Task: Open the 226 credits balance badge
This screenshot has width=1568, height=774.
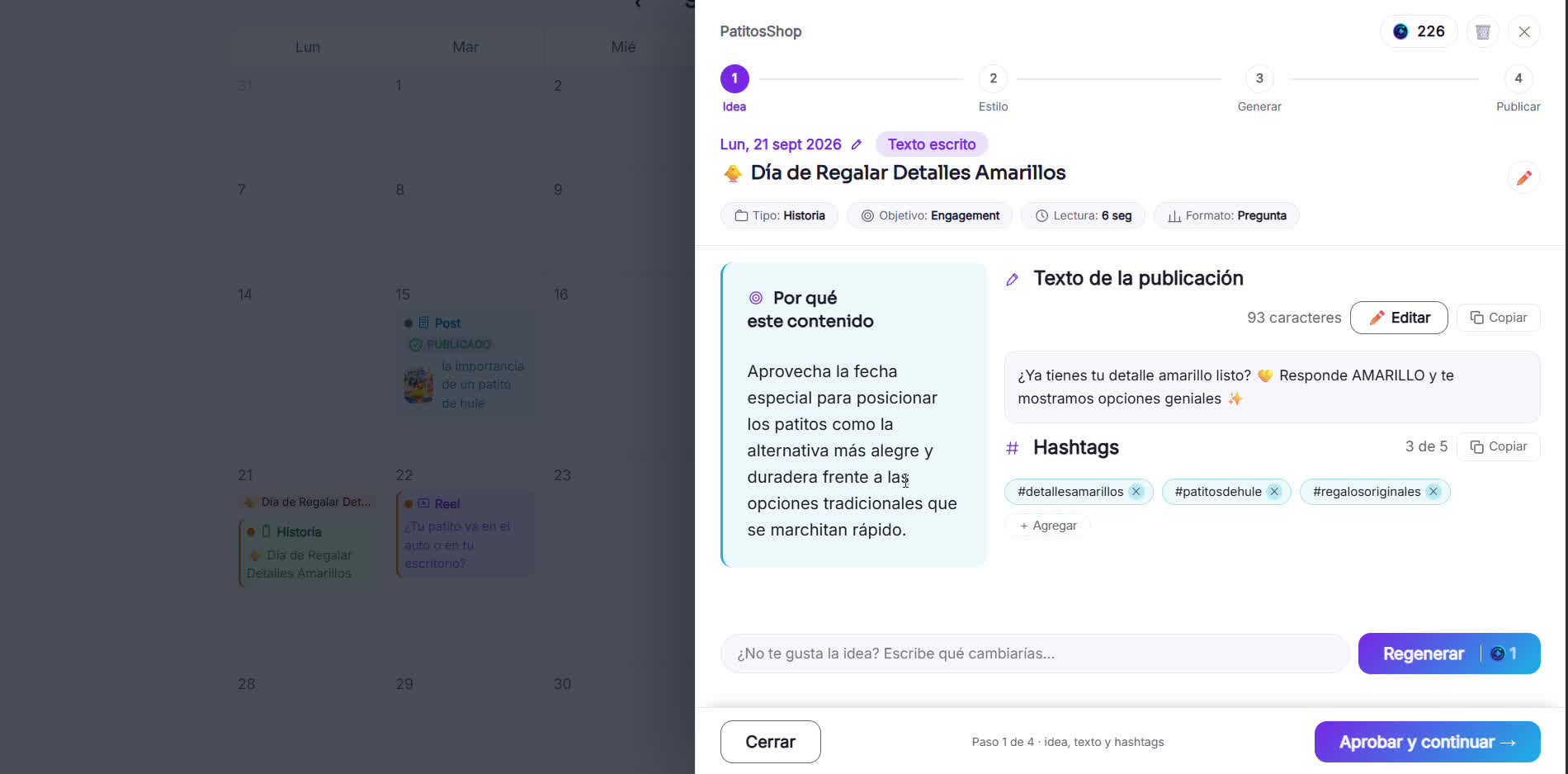Action: coord(1419,31)
